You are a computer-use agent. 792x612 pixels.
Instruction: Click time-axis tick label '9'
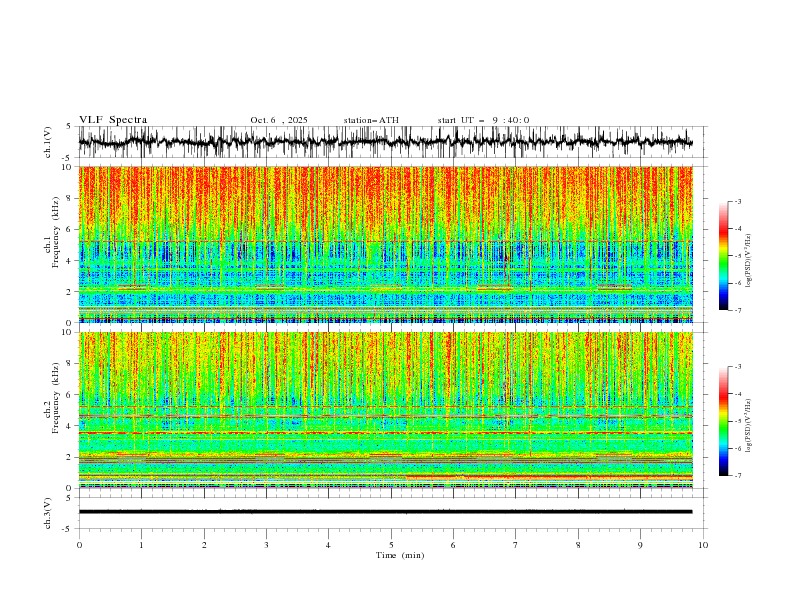[x=640, y=545]
